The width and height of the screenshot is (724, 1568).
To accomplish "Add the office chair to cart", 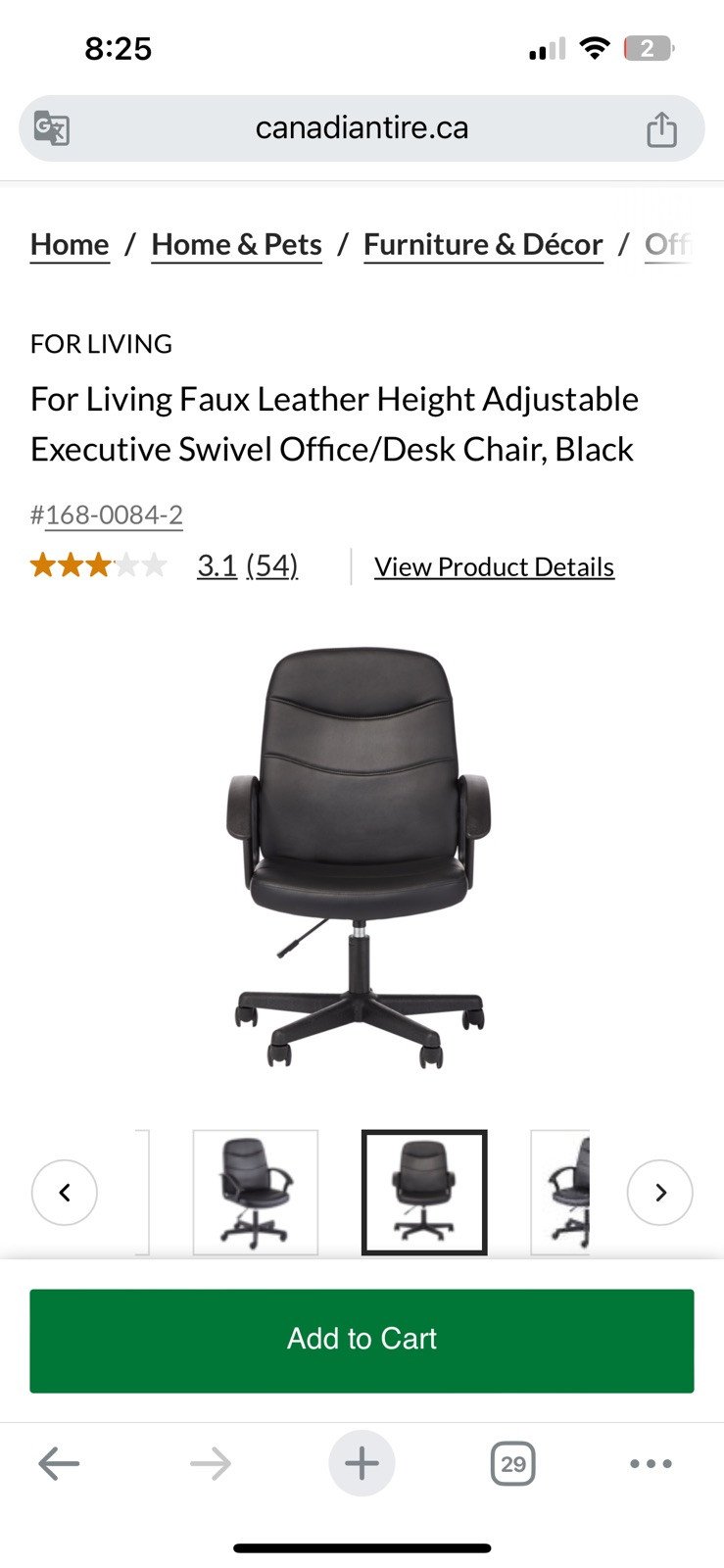I will tap(362, 1341).
